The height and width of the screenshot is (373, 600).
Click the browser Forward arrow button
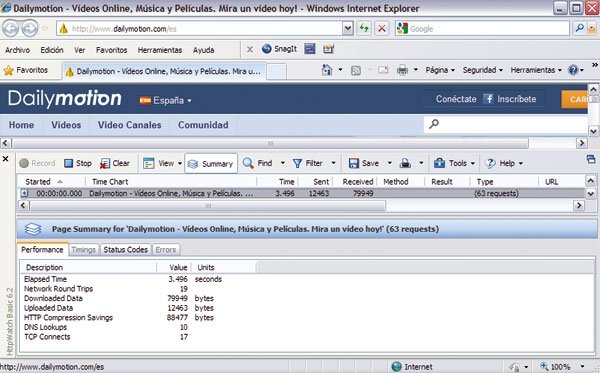(x=30, y=28)
